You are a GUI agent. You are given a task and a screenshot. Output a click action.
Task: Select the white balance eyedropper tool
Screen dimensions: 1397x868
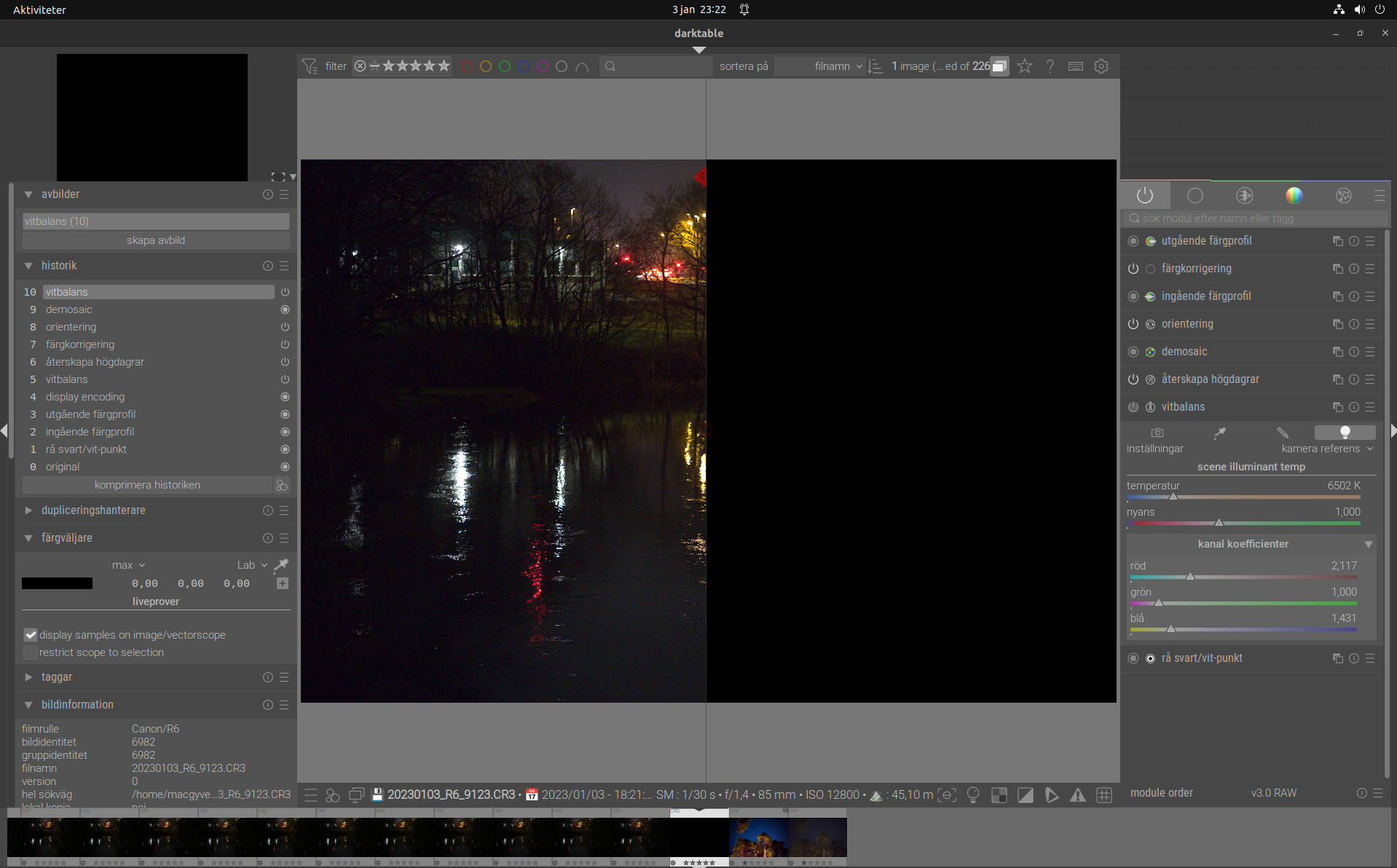pyautogui.click(x=1219, y=433)
